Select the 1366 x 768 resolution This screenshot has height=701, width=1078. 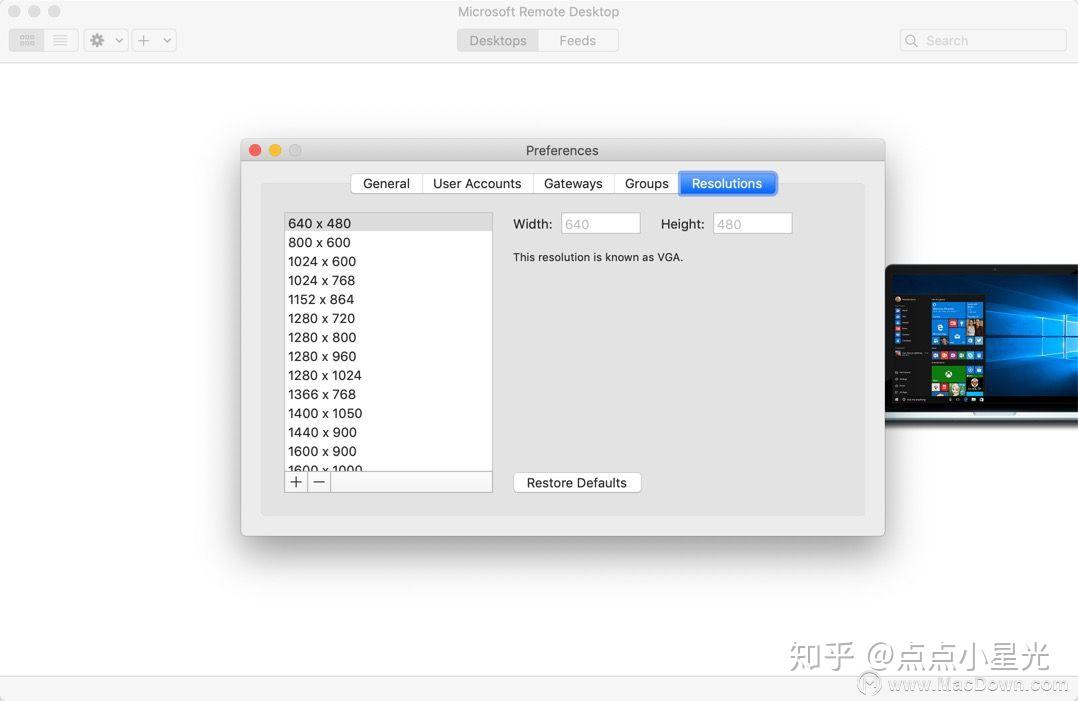388,394
